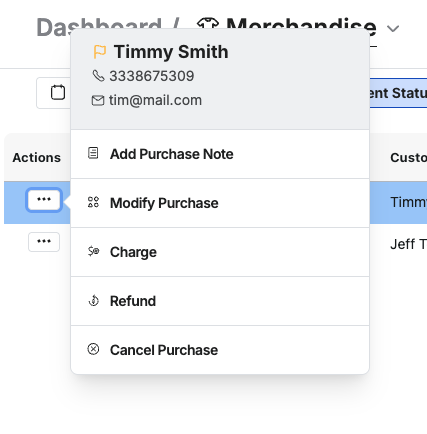Click the note icon for Add Purchase Note

pyautogui.click(x=93, y=153)
